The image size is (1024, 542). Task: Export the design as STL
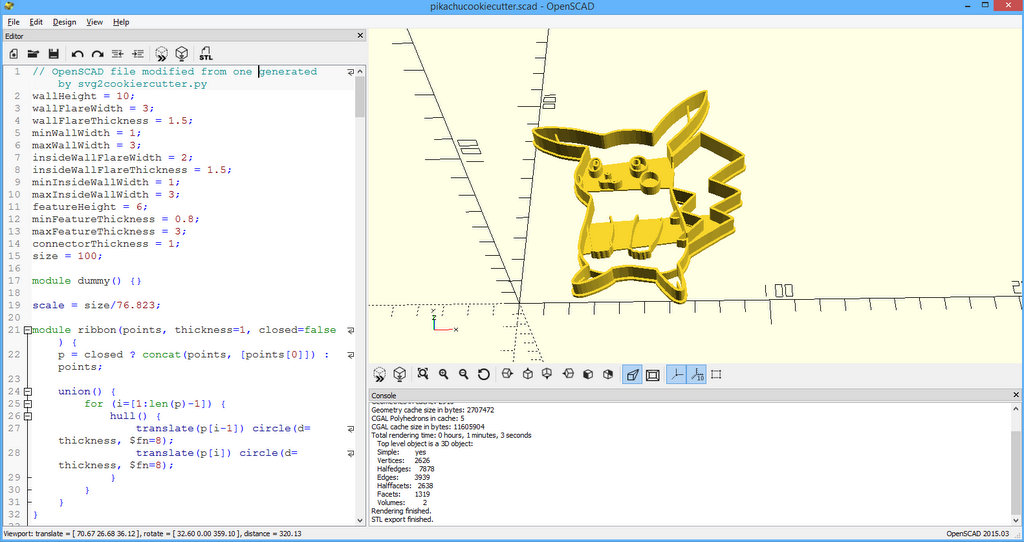pos(206,54)
